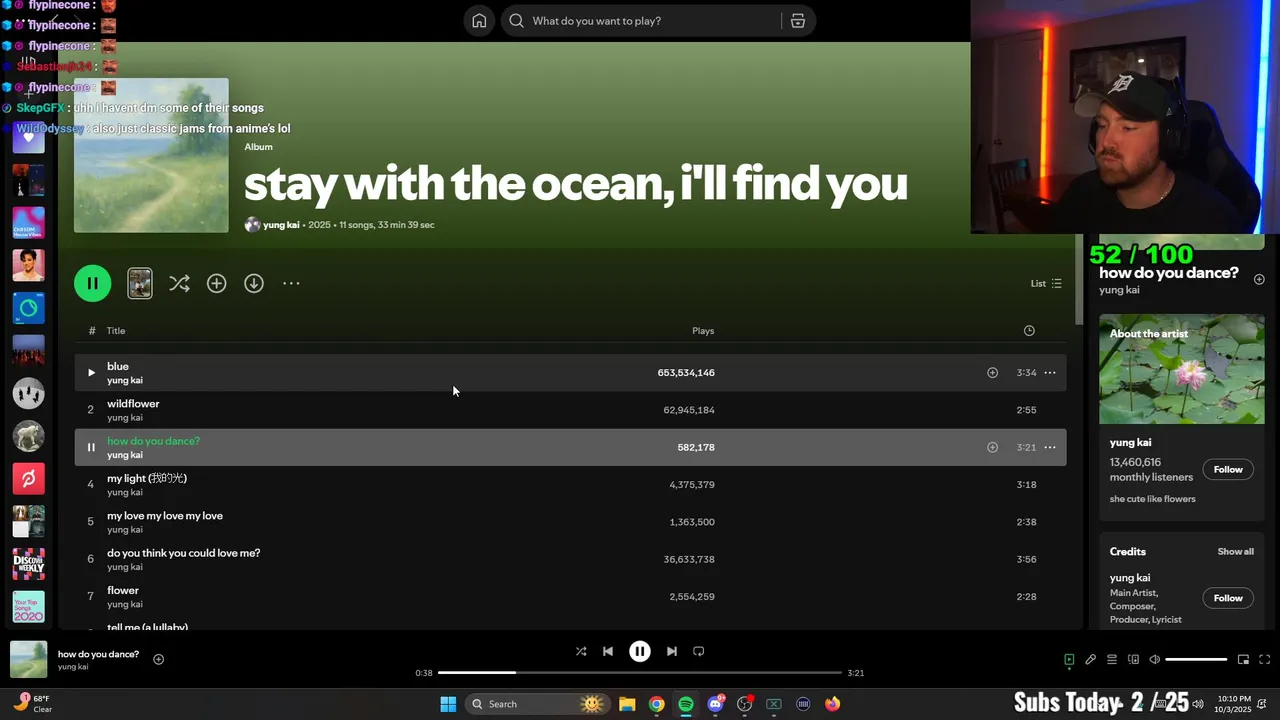Open the miniplayer
Screen dimensions: 1280x720
coord(1243,660)
